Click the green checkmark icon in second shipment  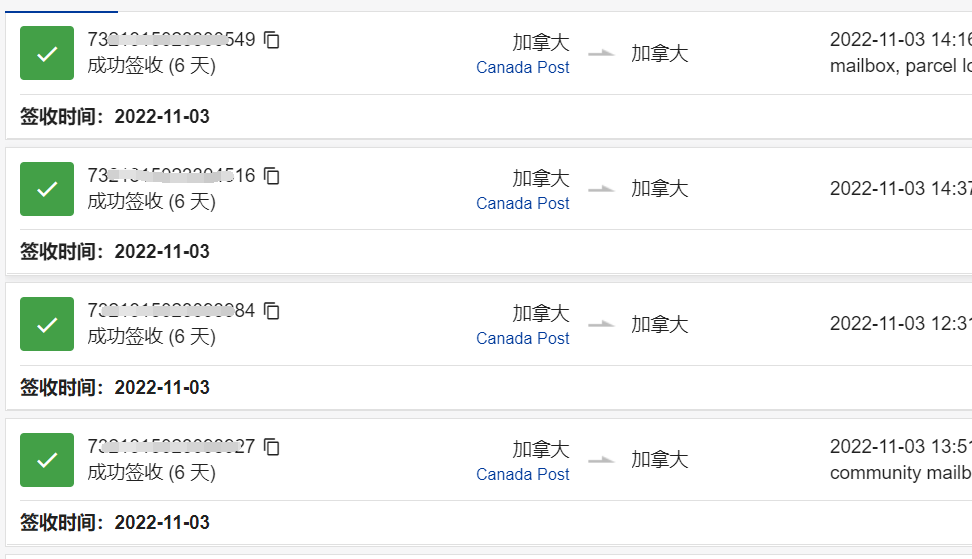47,189
